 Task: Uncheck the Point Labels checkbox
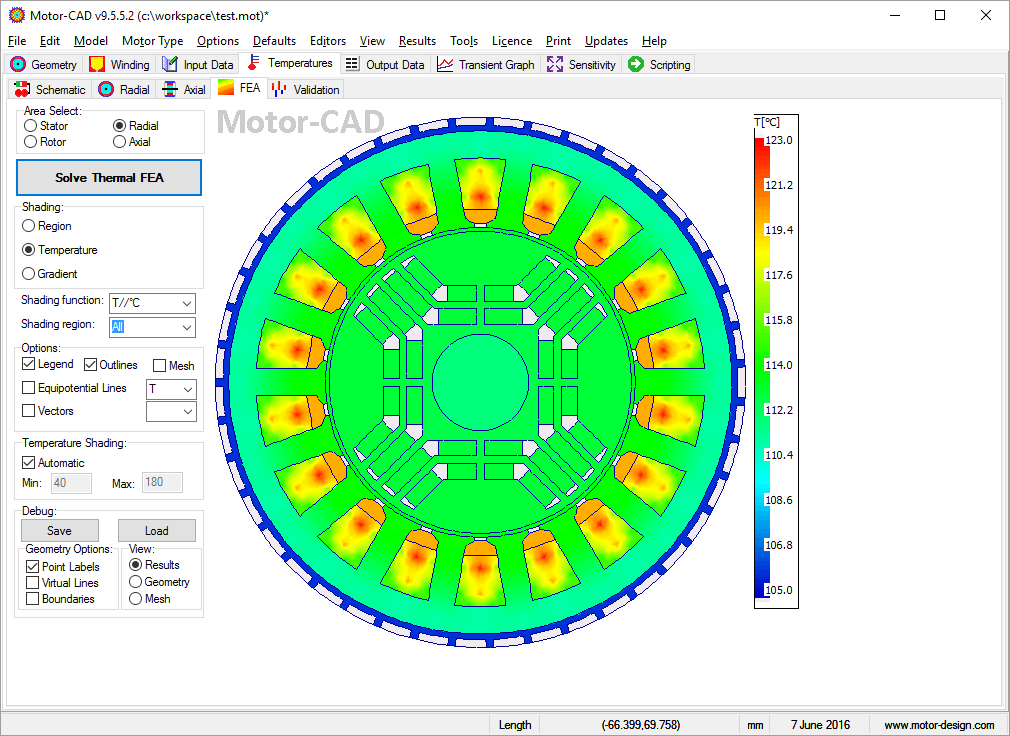pyautogui.click(x=32, y=567)
